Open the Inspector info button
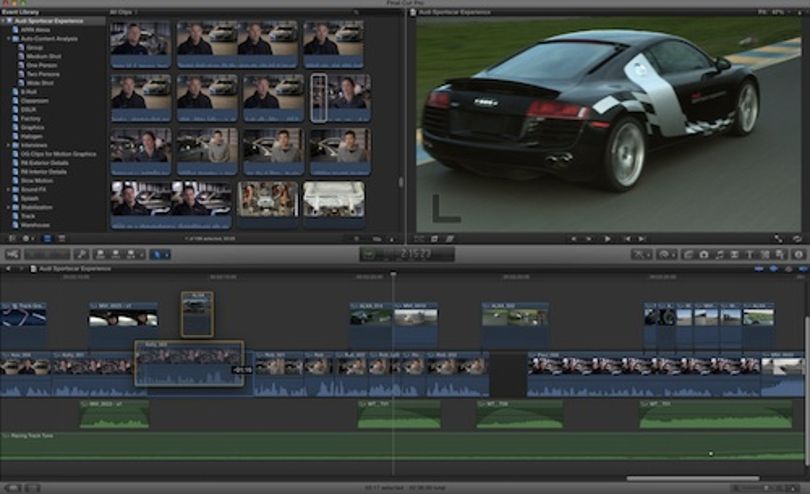The width and height of the screenshot is (810, 494). click(x=799, y=254)
